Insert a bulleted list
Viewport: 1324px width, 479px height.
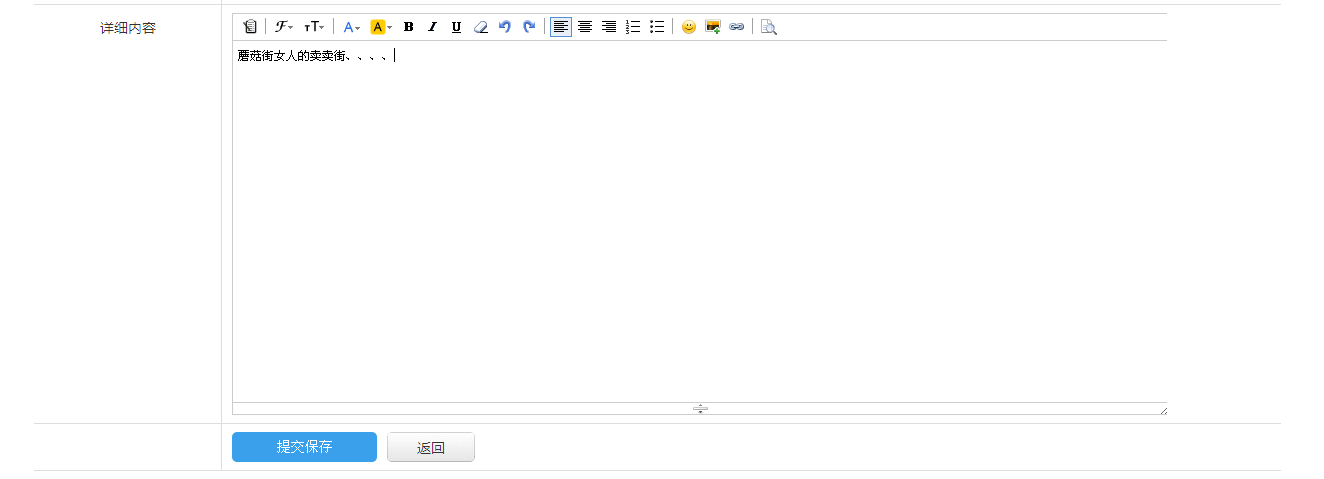pyautogui.click(x=657, y=27)
